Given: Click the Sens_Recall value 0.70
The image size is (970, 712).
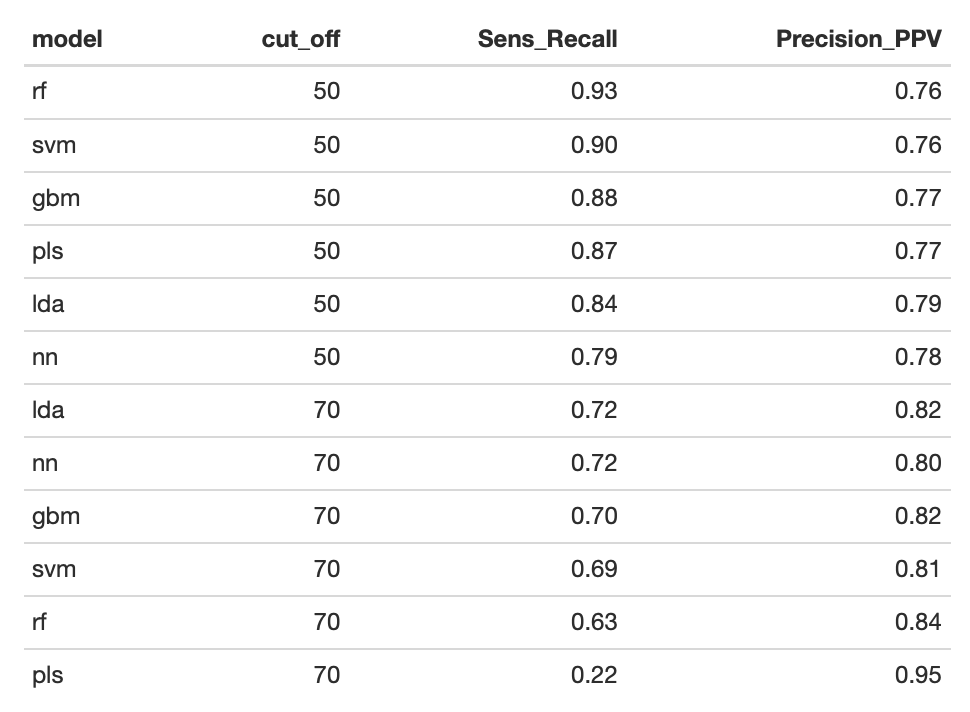Looking at the screenshot, I should click(x=594, y=516).
